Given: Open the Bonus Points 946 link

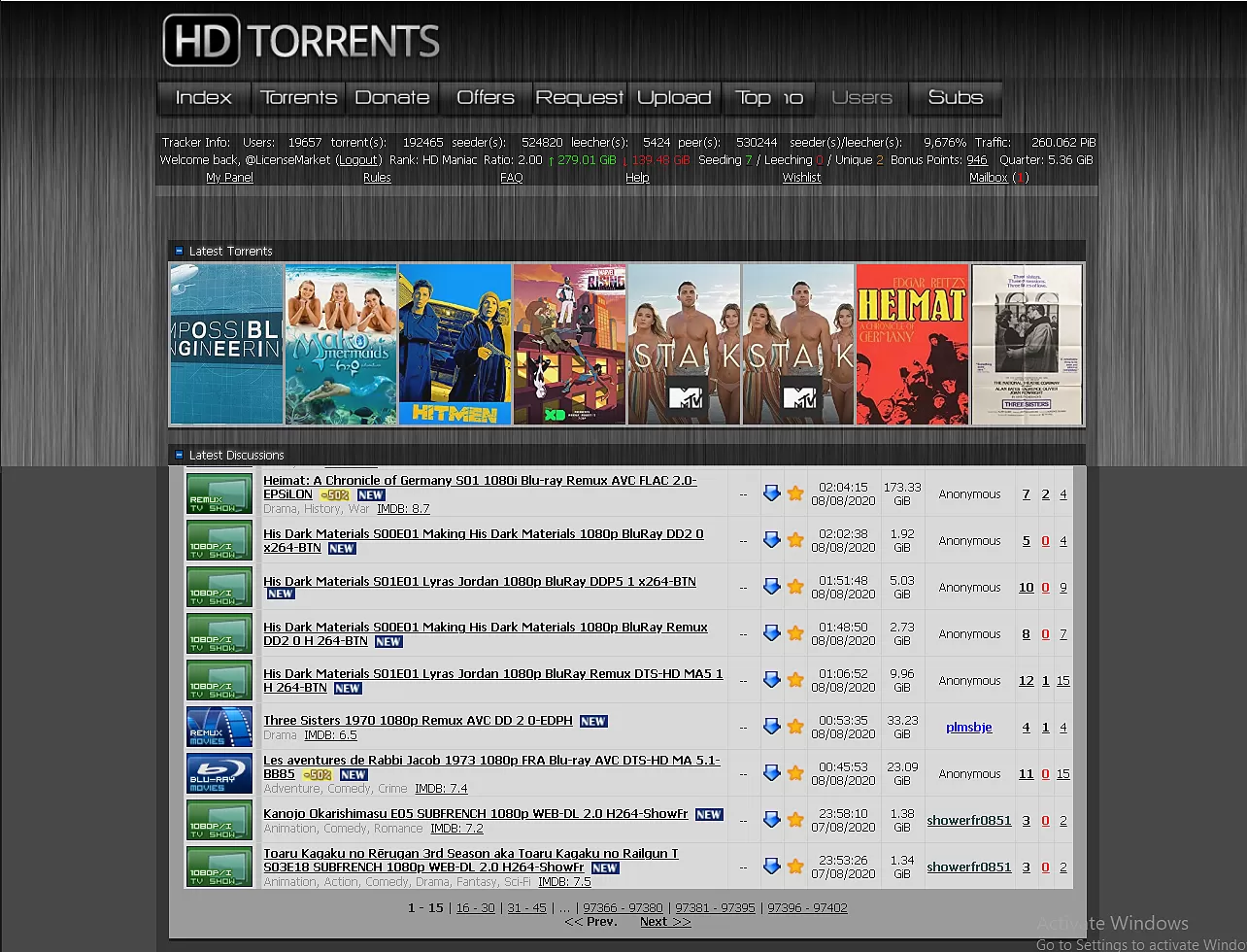Looking at the screenshot, I should [977, 160].
